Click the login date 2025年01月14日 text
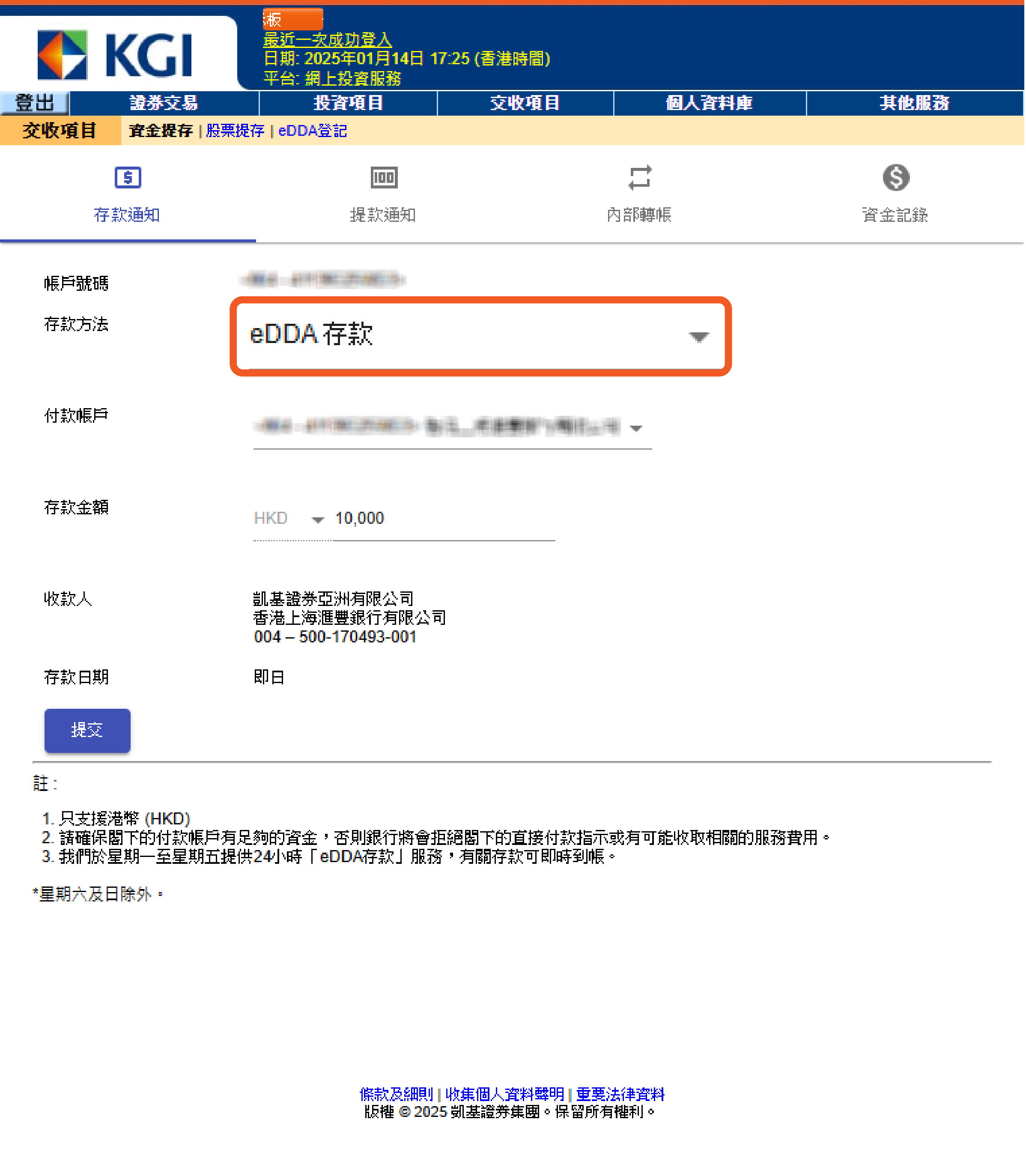 pyautogui.click(x=364, y=58)
